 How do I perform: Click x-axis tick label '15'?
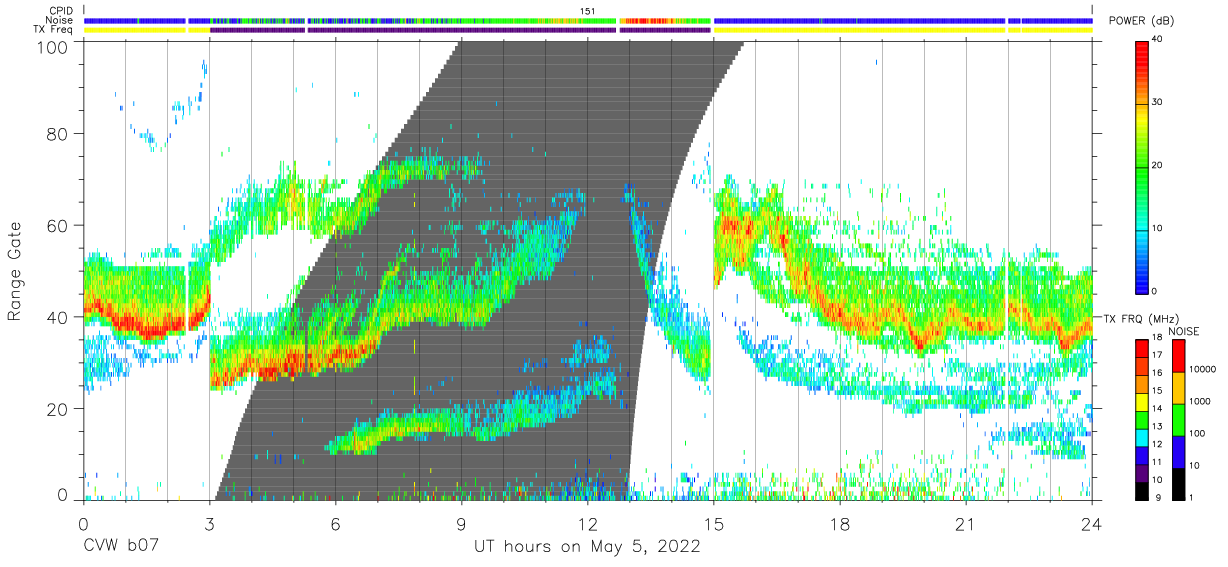[714, 524]
